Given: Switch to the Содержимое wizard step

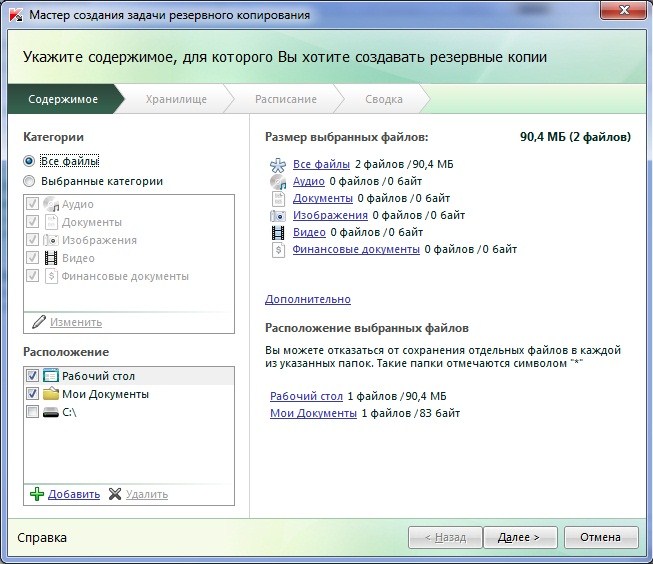Looking at the screenshot, I should [63, 99].
